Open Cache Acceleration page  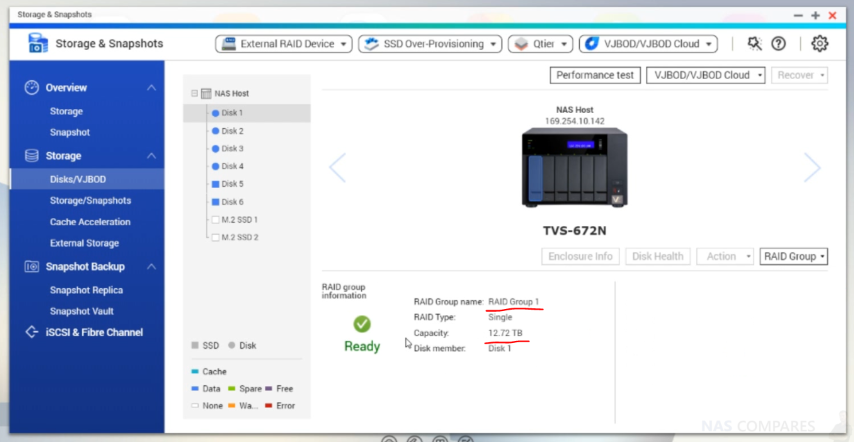90,222
